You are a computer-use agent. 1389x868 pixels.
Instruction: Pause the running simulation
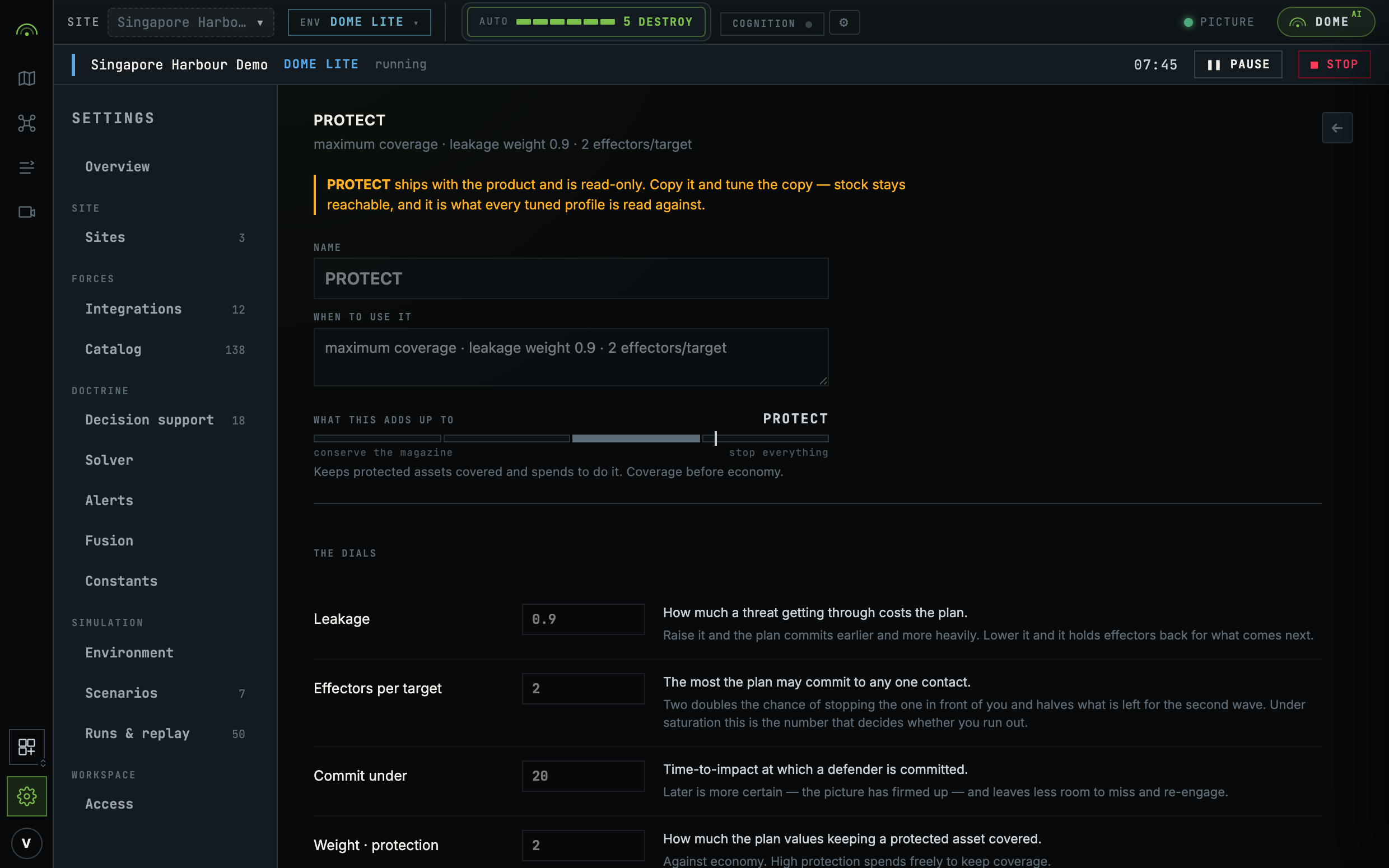point(1238,64)
